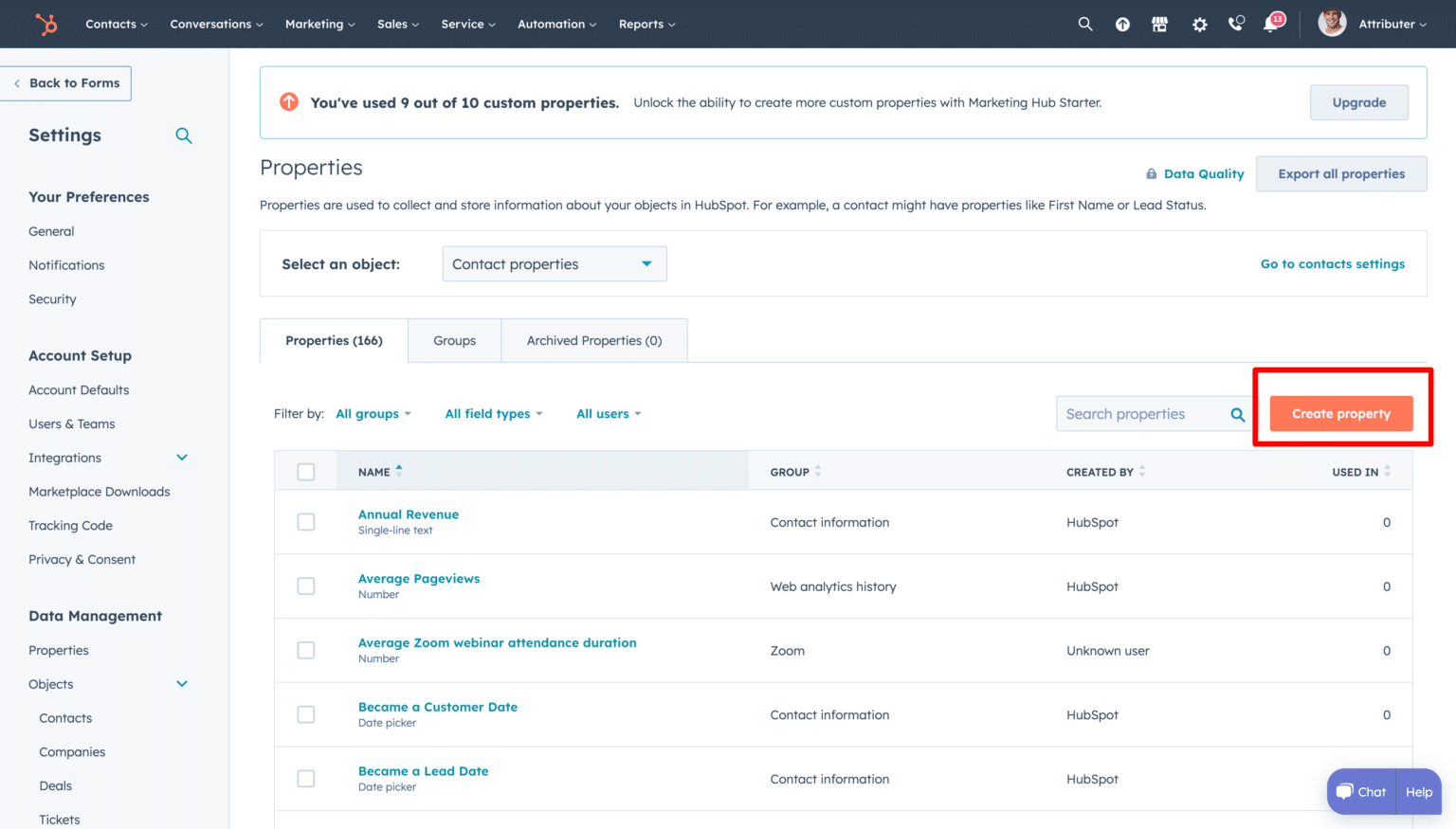
Task: Open the Contact properties object selector
Action: [554, 263]
